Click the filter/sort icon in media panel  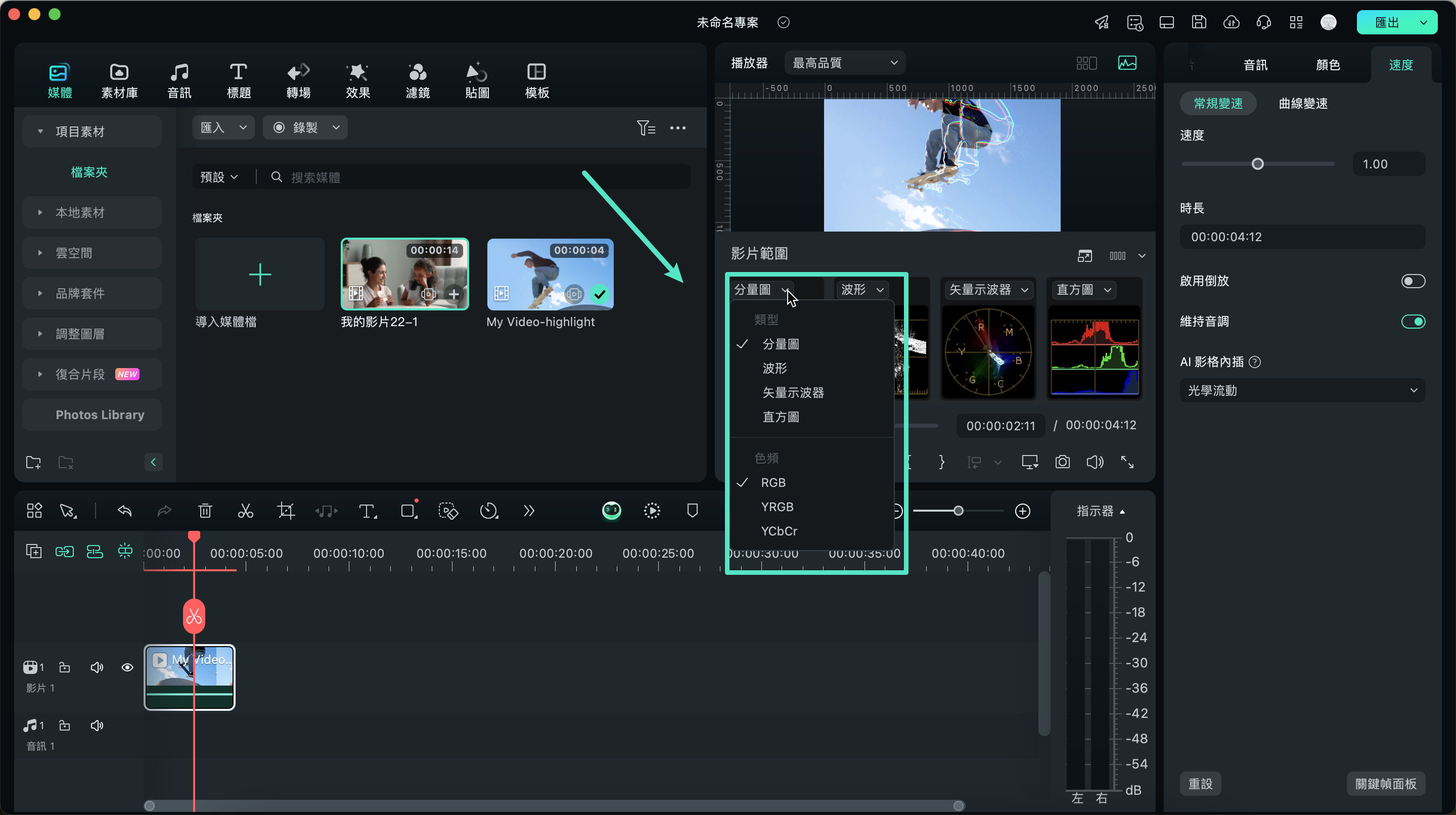[646, 128]
